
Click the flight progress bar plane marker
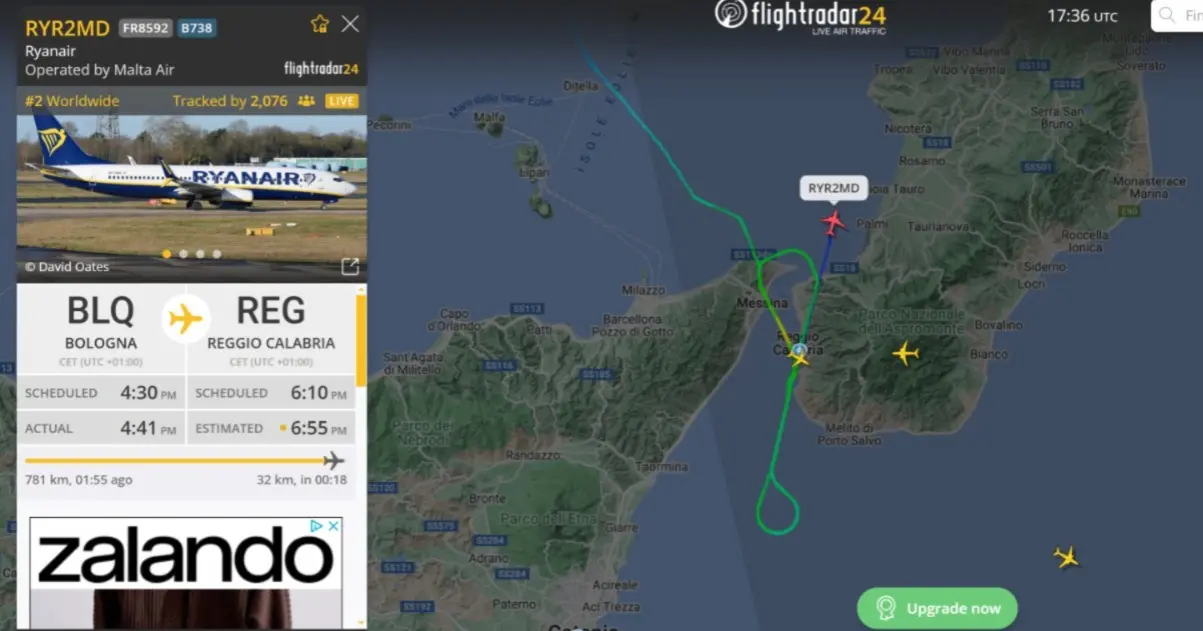coord(334,460)
